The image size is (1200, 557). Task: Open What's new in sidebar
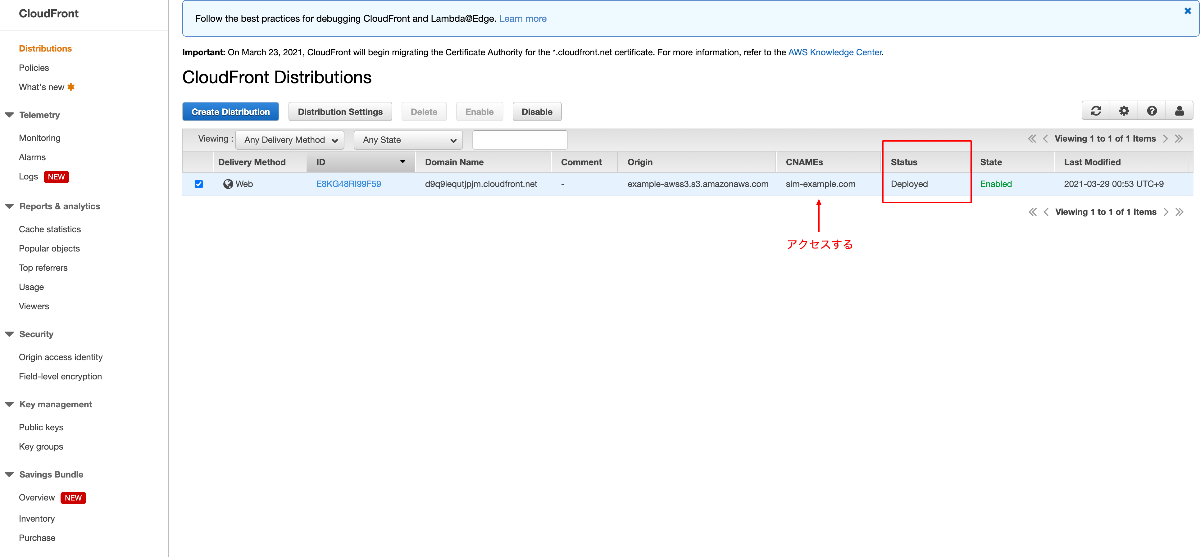click(x=41, y=87)
